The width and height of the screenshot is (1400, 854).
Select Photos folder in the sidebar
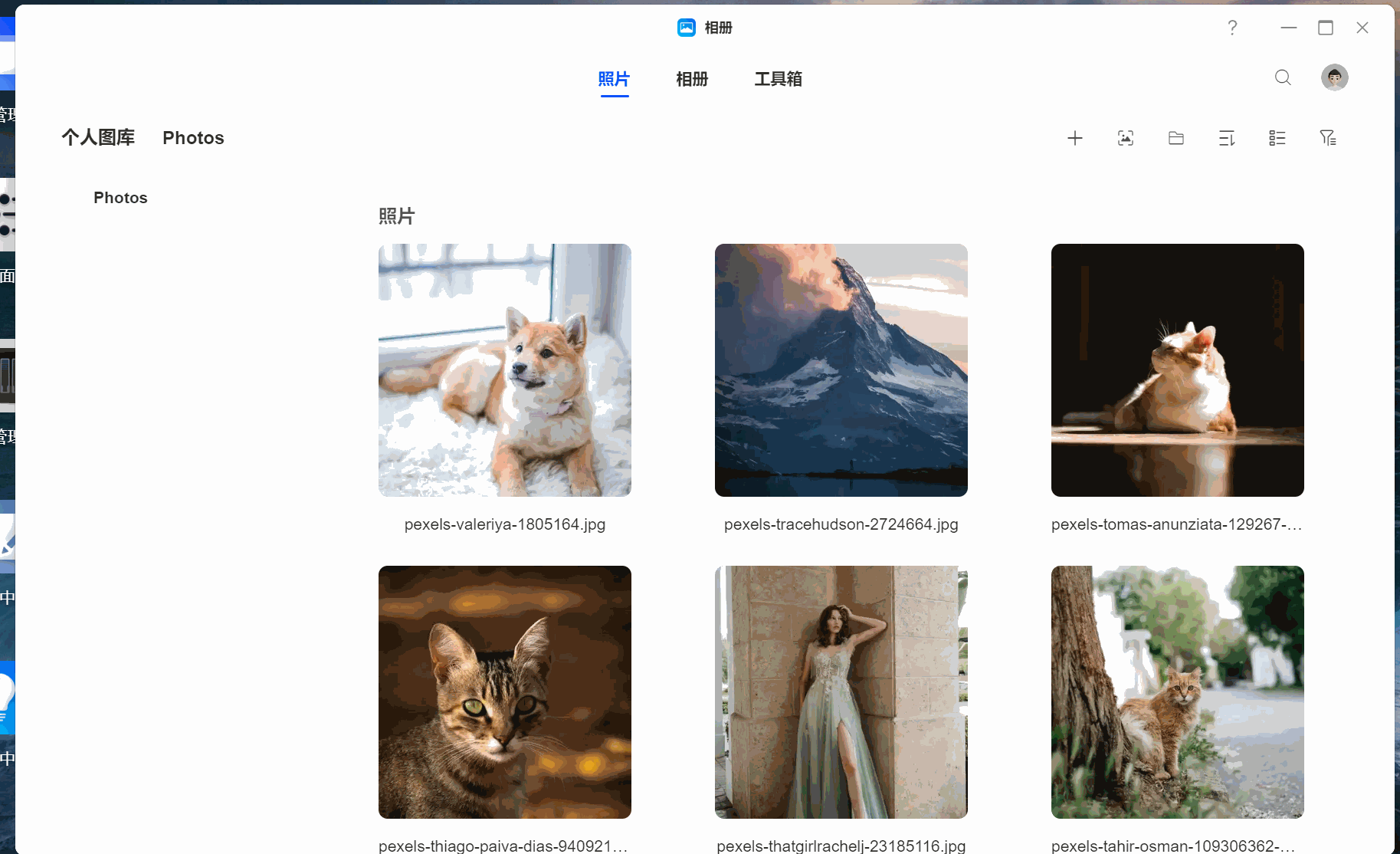pos(120,198)
